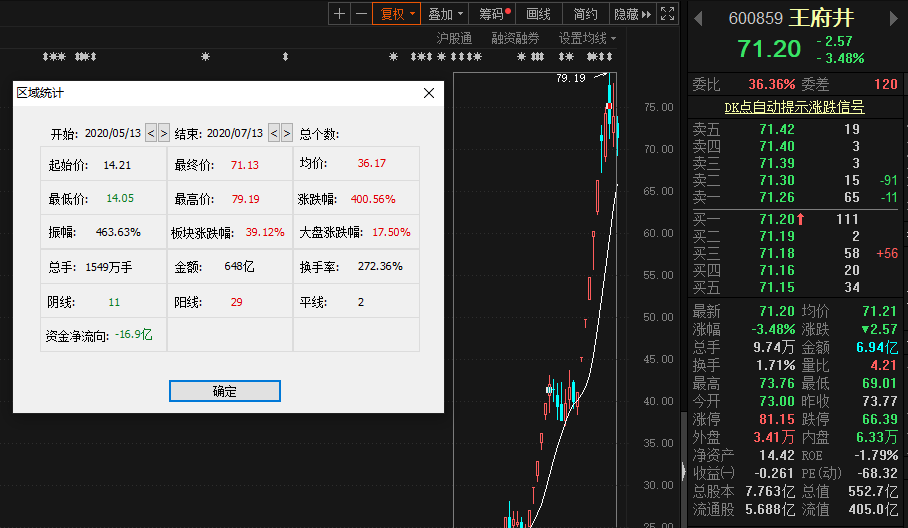
Task: Open 设置均线 moving average settings dropdown
Action: point(587,38)
